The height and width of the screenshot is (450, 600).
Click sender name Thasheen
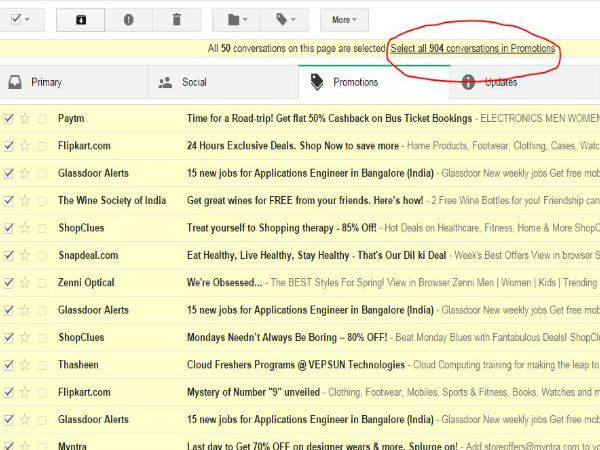click(x=78, y=365)
